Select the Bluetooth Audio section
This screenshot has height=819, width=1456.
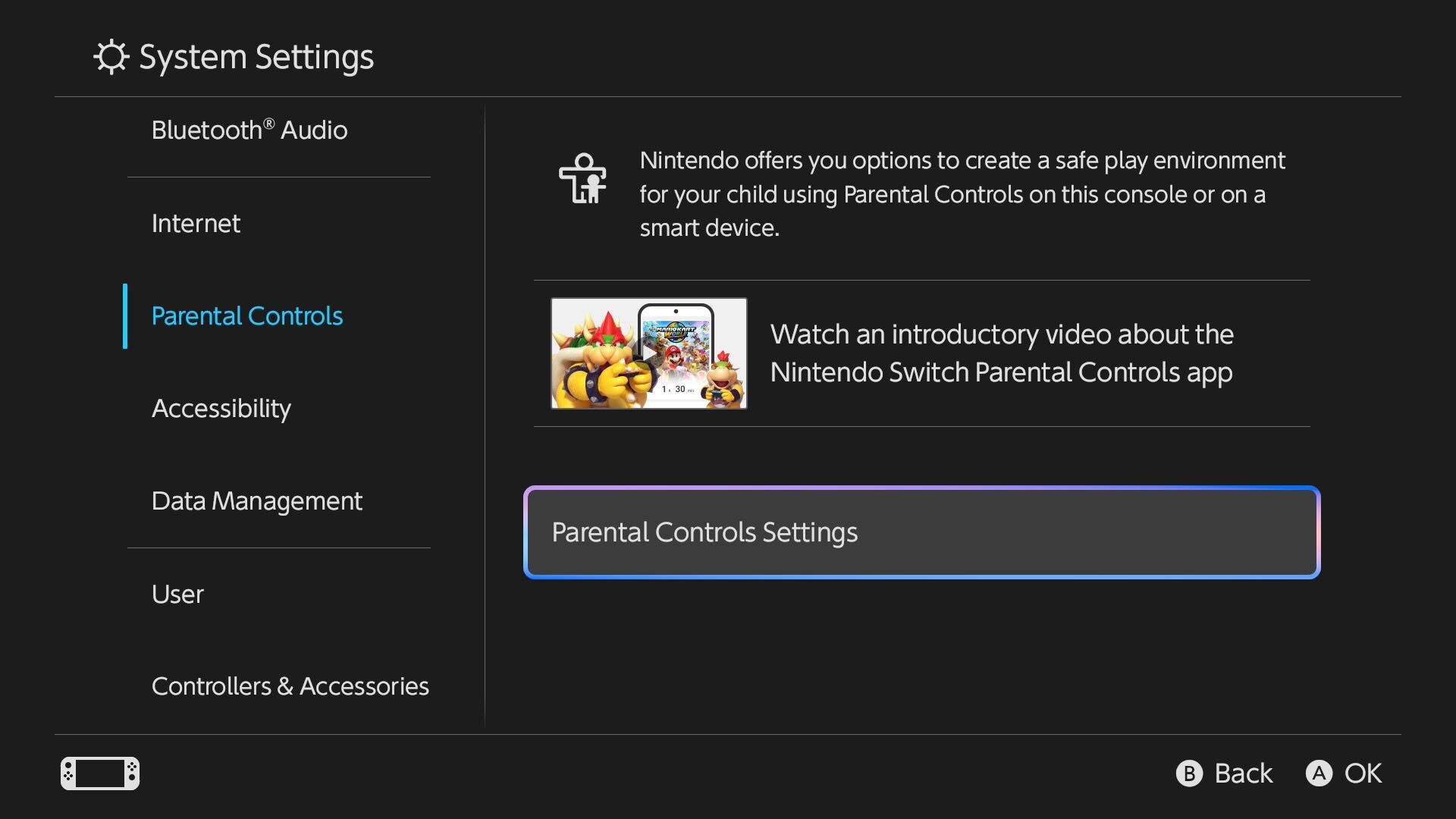click(249, 130)
